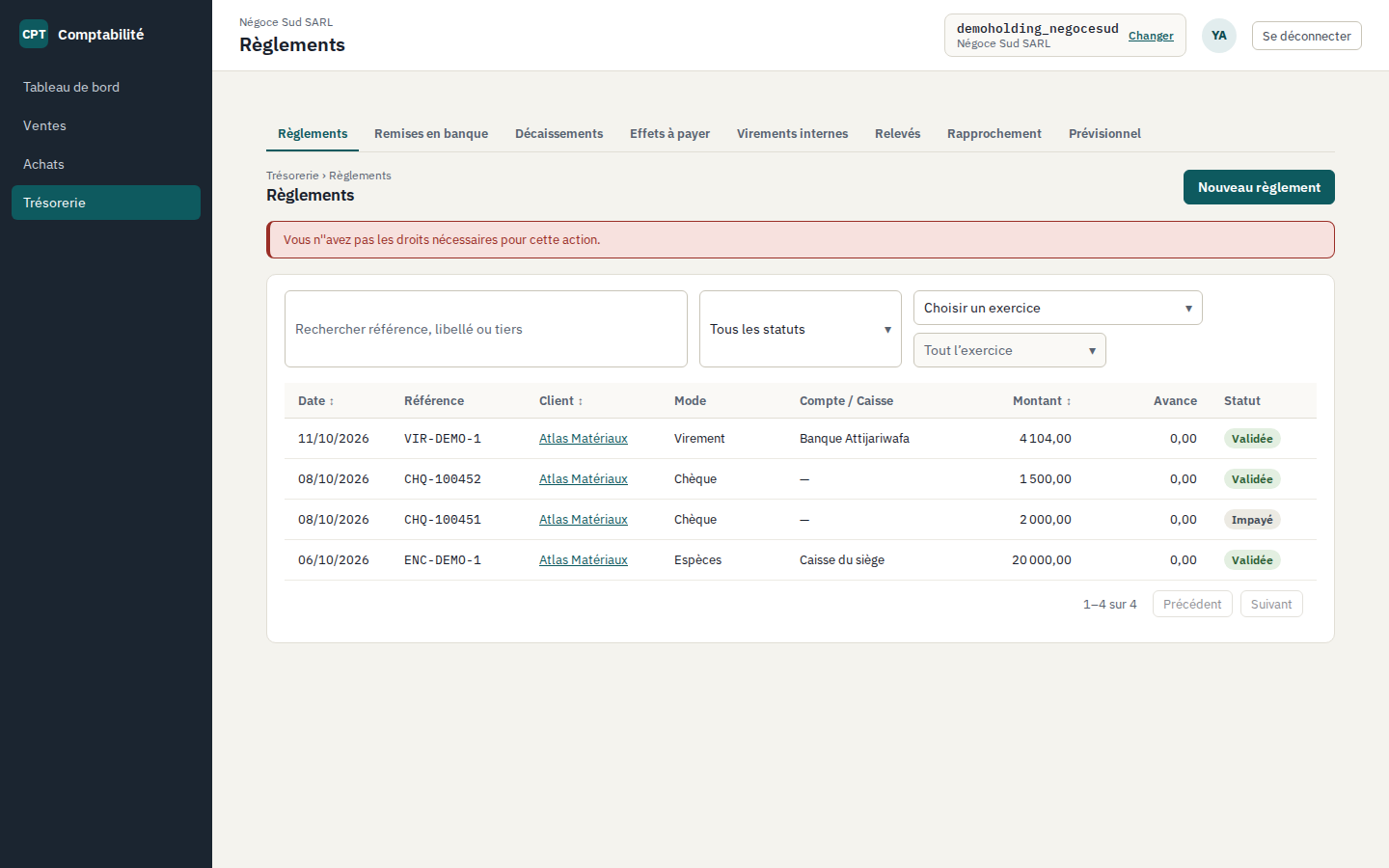1389x868 pixels.
Task: Click the reference ENC-DEMO-1
Action: [x=443, y=560]
